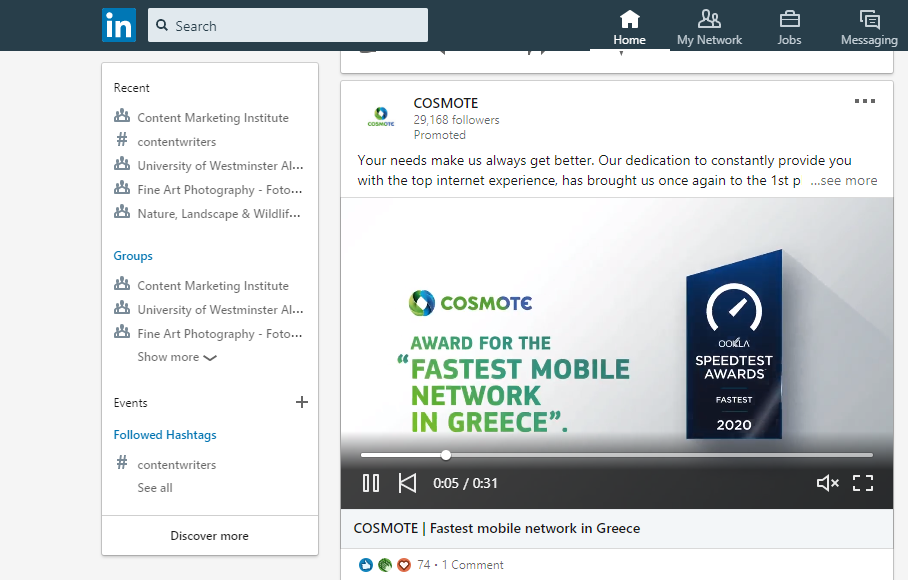The image size is (908, 580).
Task: Click the like reaction icon
Action: tap(366, 565)
